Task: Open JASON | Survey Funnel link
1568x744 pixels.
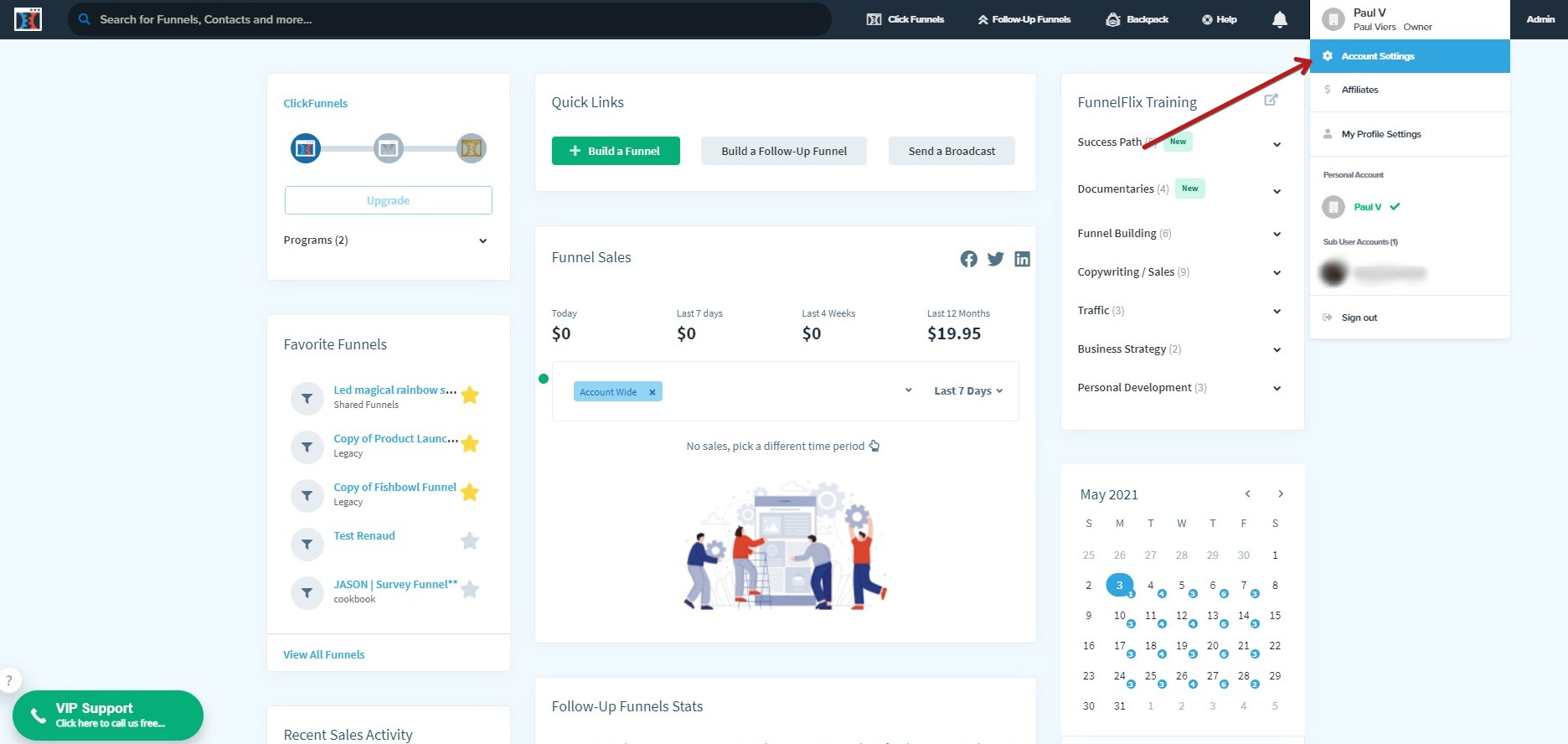Action: pos(395,584)
